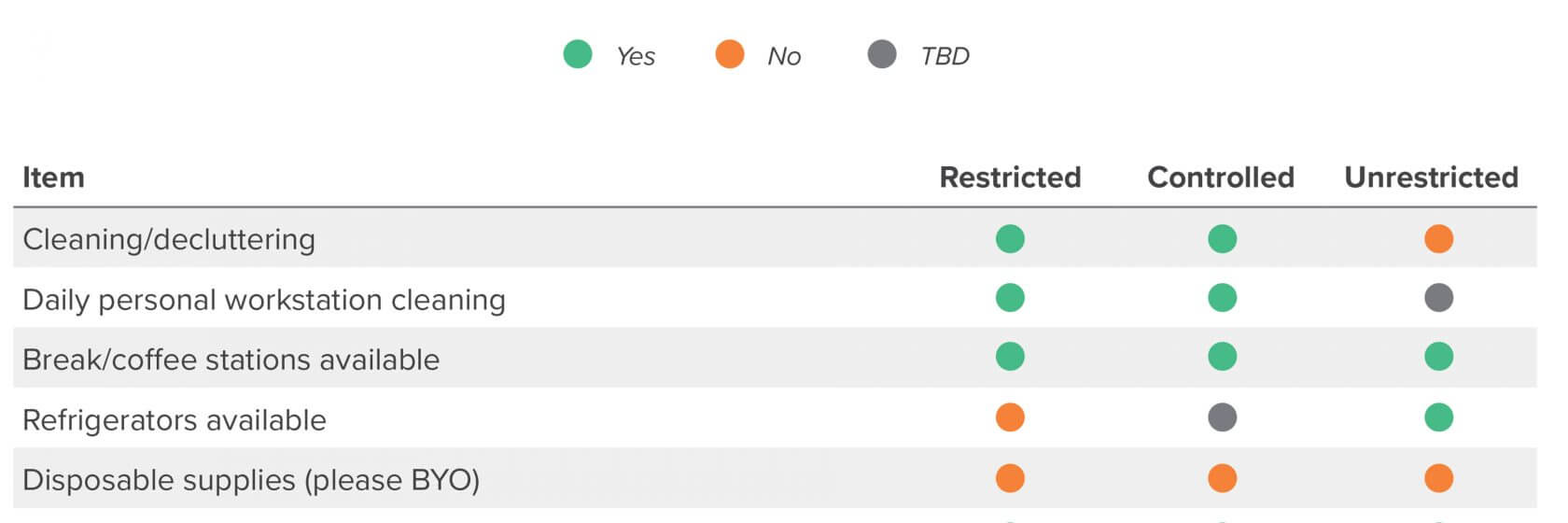Click Refrigerators available Restricted orange dot
This screenshot has width=1568, height=523.
(x=1010, y=417)
